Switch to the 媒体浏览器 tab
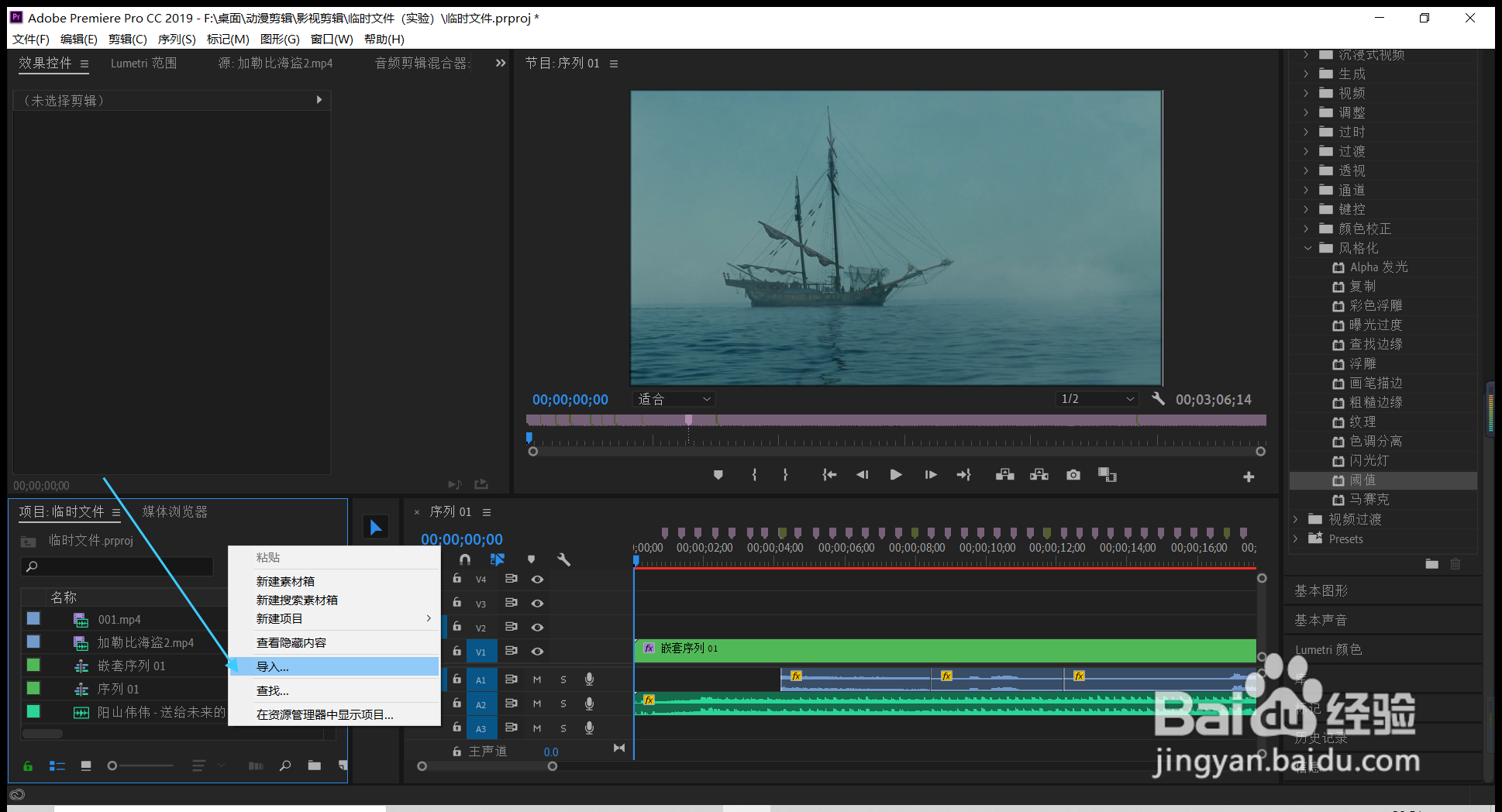 click(x=175, y=512)
